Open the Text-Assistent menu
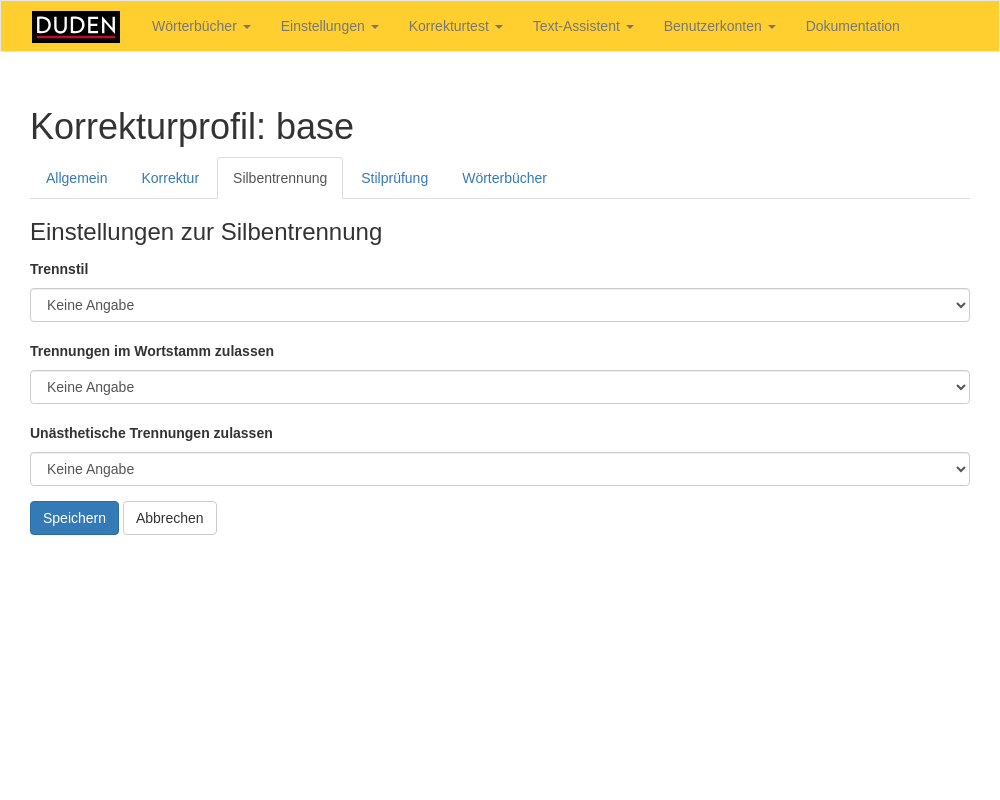 point(582,27)
